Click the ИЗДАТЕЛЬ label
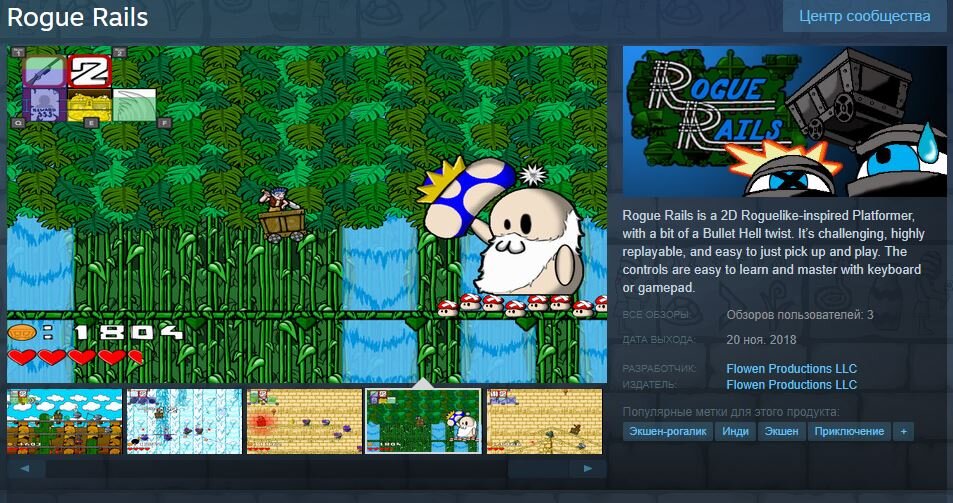This screenshot has height=503, width=953. pyautogui.click(x=649, y=385)
